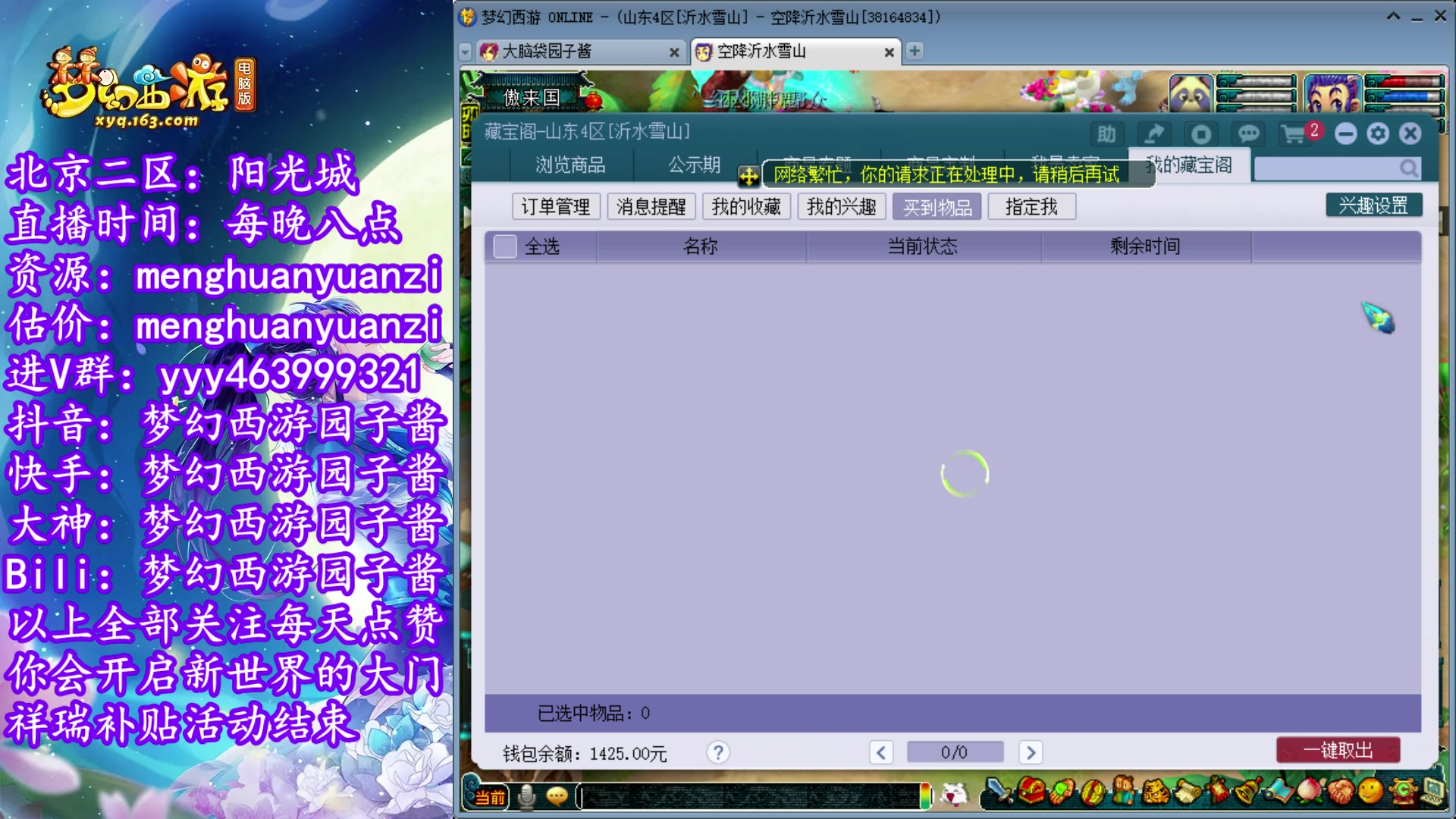Image resolution: width=1456 pixels, height=819 pixels.
Task: Go to previous page with left arrow
Action: click(x=880, y=752)
